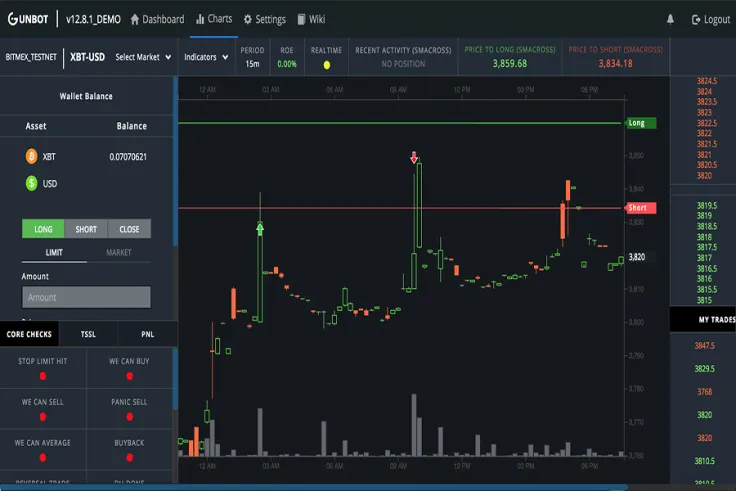This screenshot has height=491, width=736.
Task: Switch order type to MARKET
Action: click(118, 253)
